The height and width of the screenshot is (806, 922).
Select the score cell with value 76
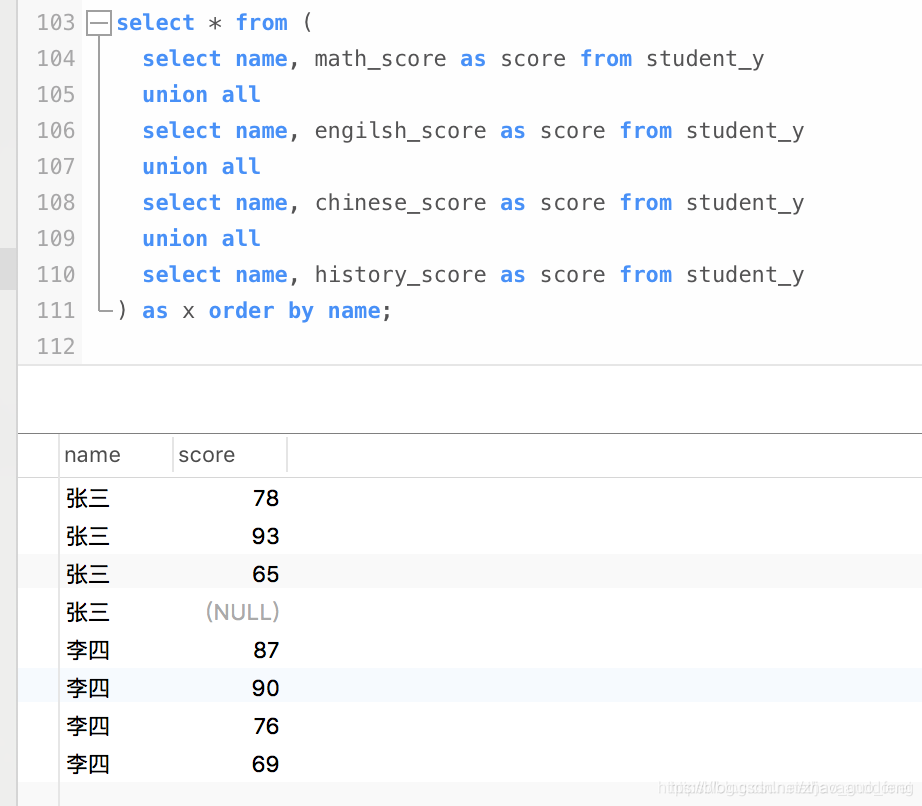pyautogui.click(x=230, y=726)
